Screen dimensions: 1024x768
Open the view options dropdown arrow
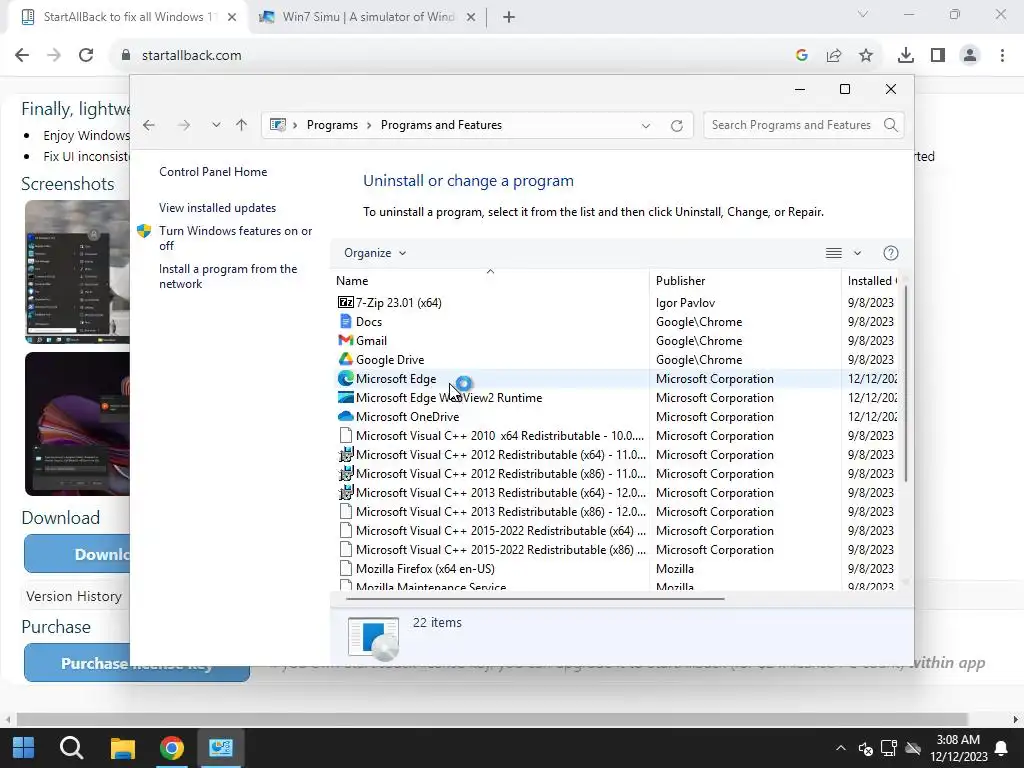(x=857, y=253)
